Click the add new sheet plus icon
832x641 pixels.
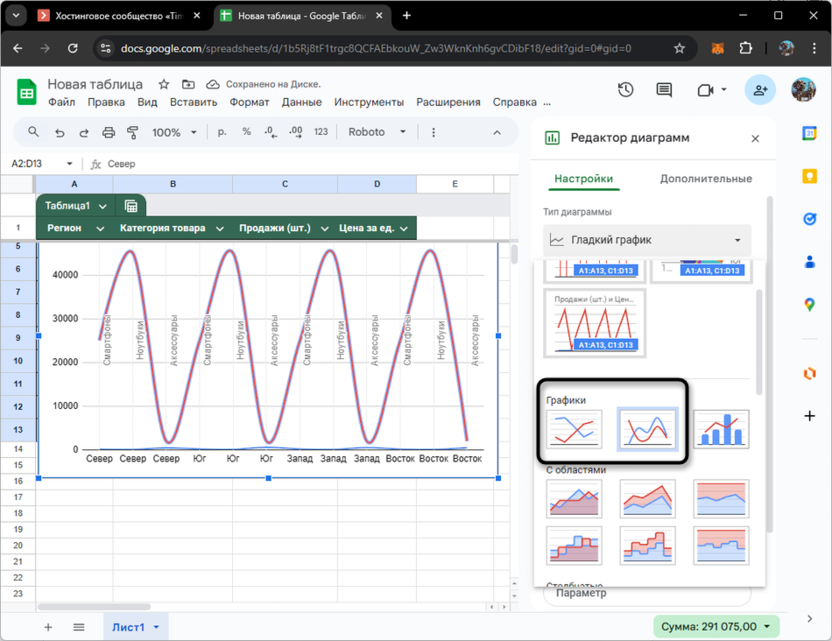48,627
